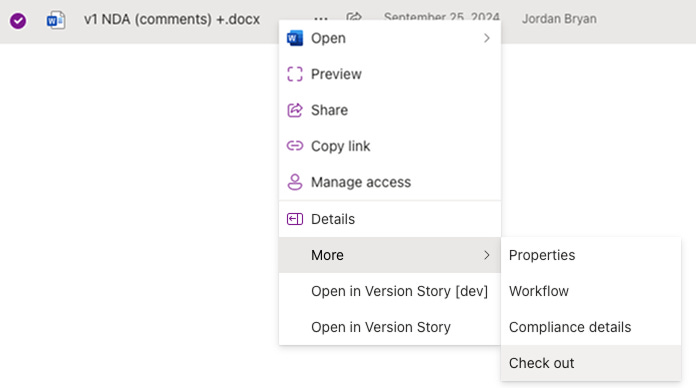The image size is (696, 388).
Task: Expand the Open submenu chevron
Action: (x=486, y=38)
